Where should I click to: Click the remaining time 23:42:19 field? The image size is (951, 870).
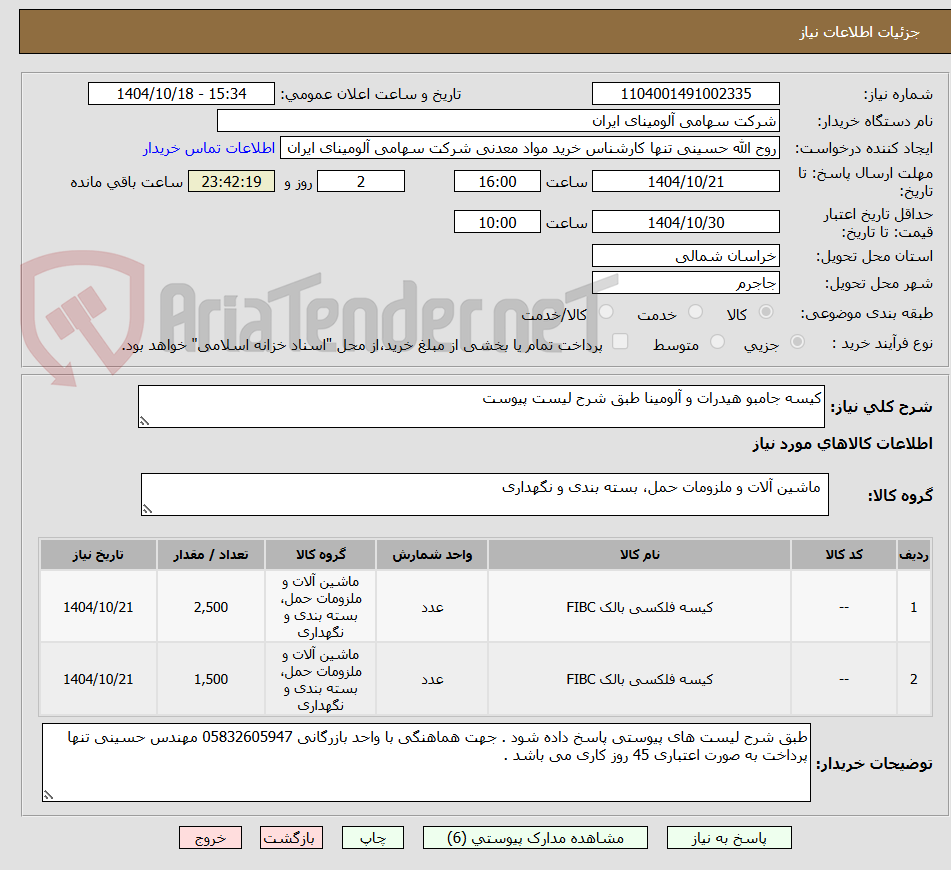232,181
